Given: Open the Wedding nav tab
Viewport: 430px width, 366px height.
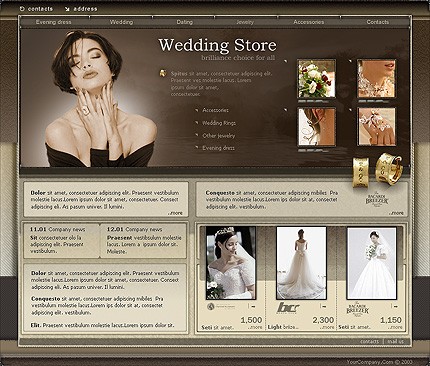Looking at the screenshot, I should [x=121, y=22].
